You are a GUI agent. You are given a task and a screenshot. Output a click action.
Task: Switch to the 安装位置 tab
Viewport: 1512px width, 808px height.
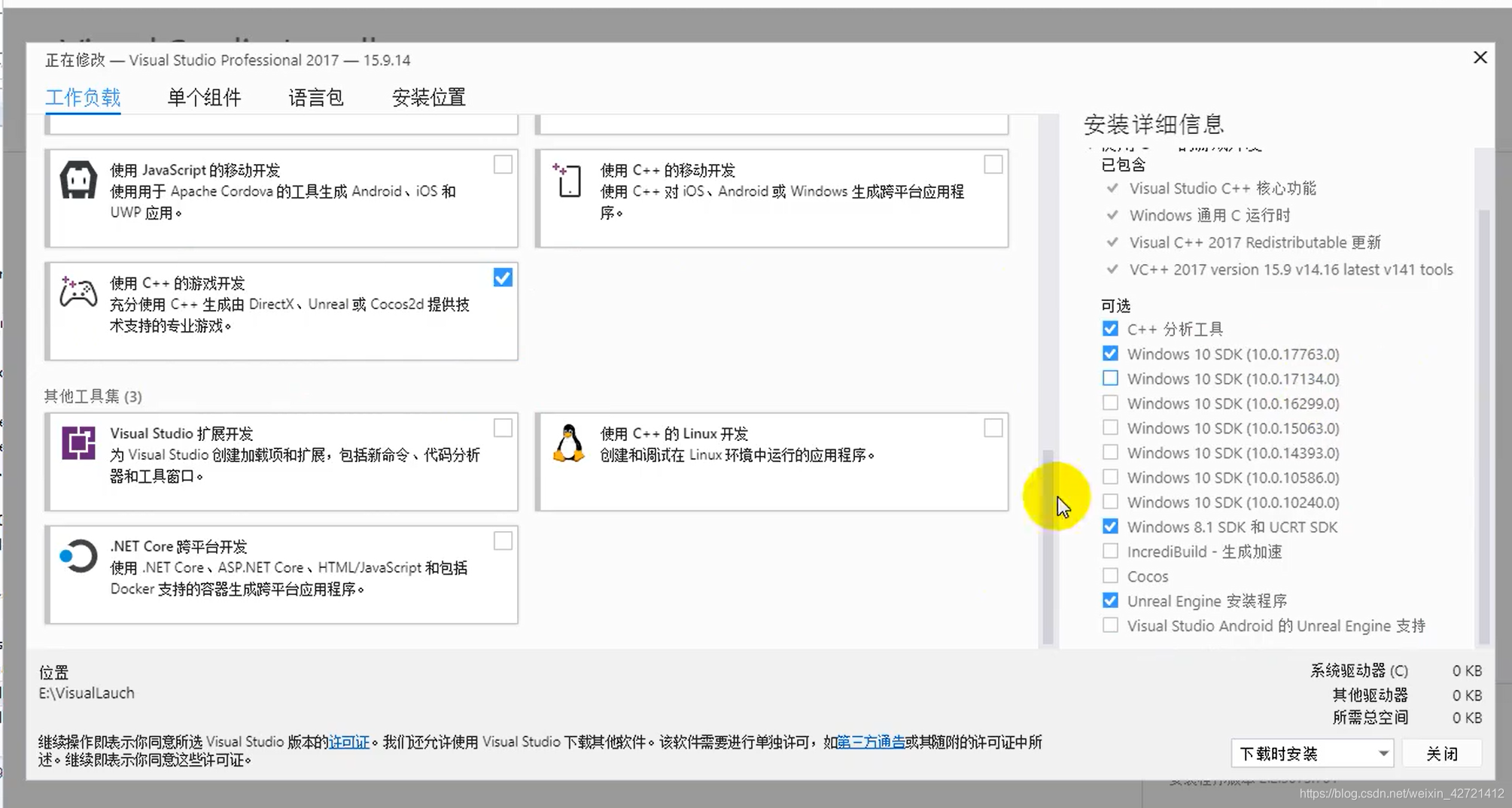click(429, 97)
